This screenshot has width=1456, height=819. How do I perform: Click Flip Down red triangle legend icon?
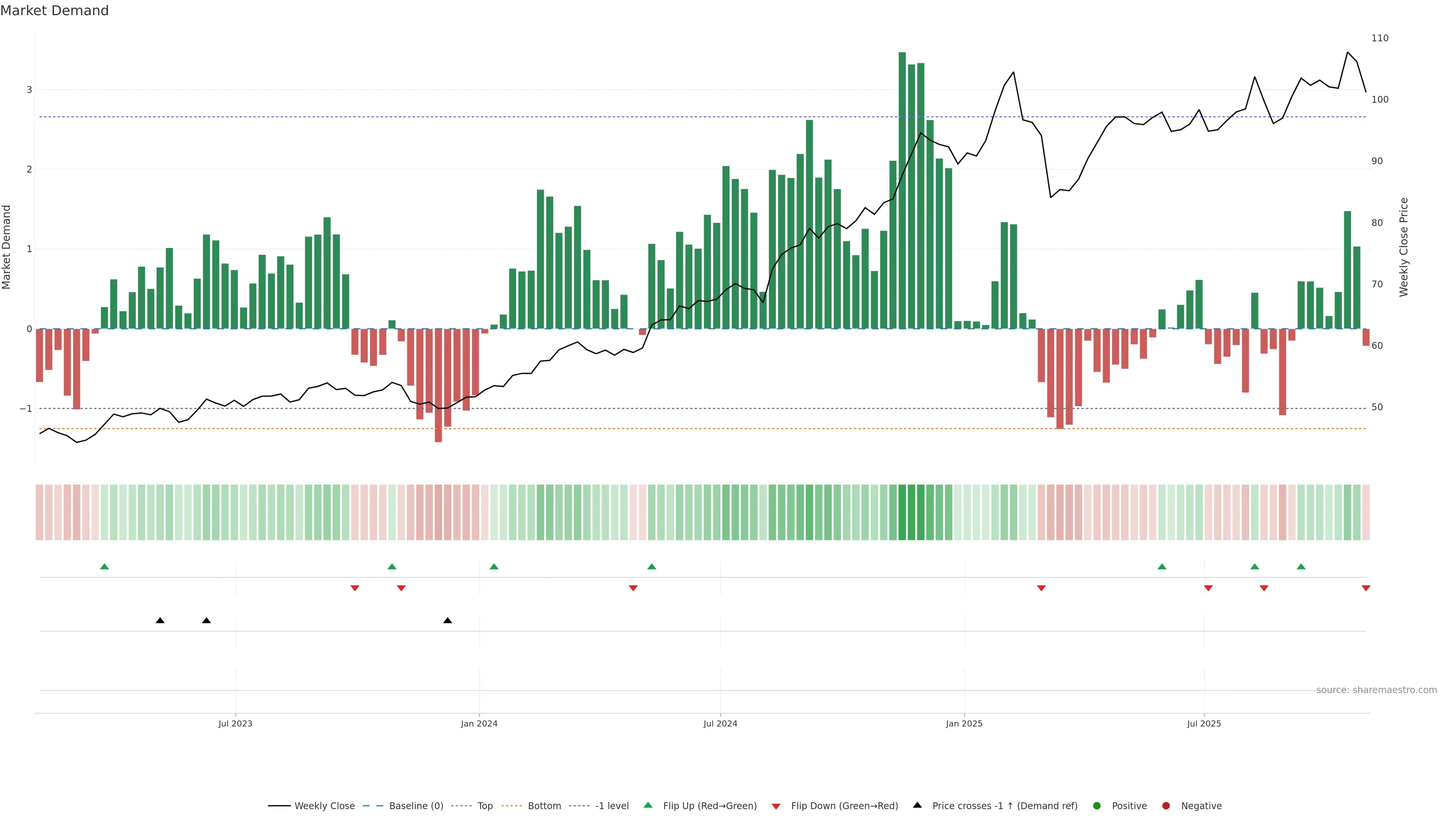tap(776, 806)
